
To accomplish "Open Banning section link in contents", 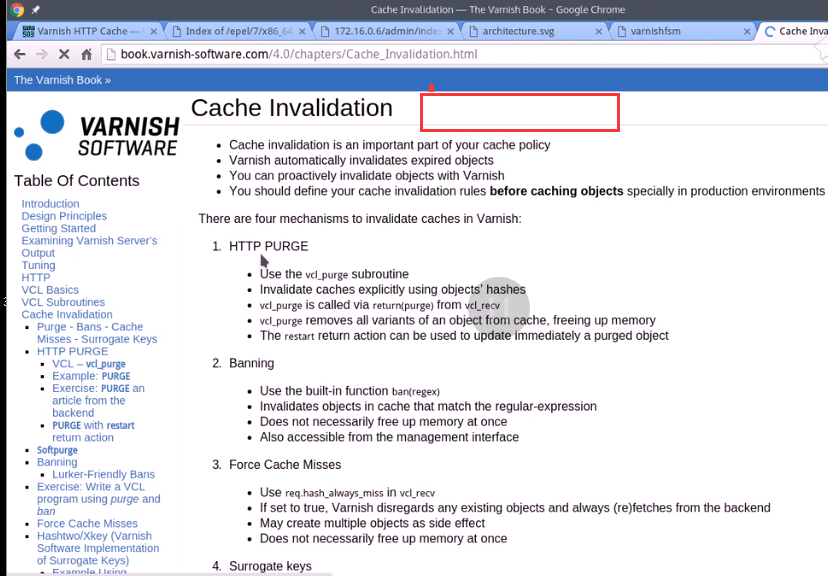I will click(57, 462).
